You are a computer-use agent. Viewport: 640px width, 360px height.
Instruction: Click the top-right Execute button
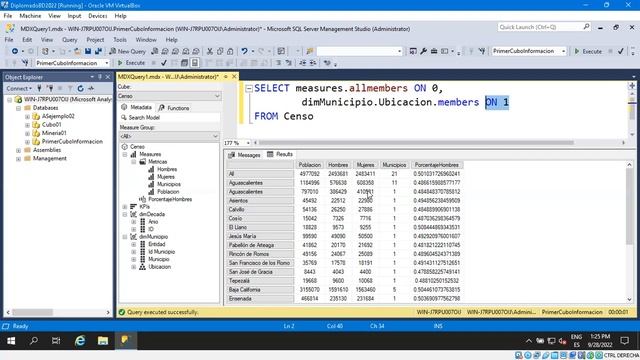click(588, 51)
